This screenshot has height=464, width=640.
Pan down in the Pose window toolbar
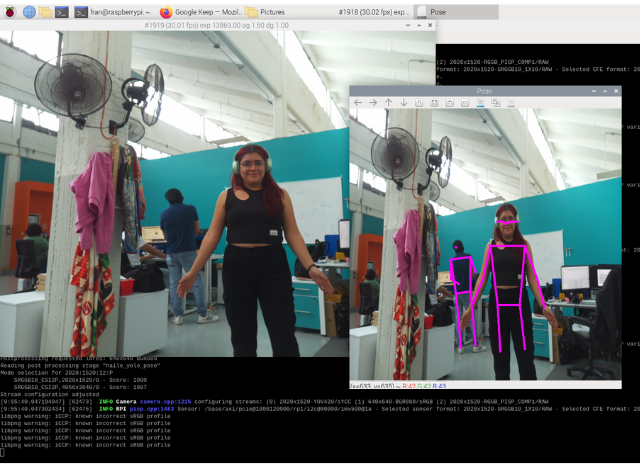coord(404,103)
